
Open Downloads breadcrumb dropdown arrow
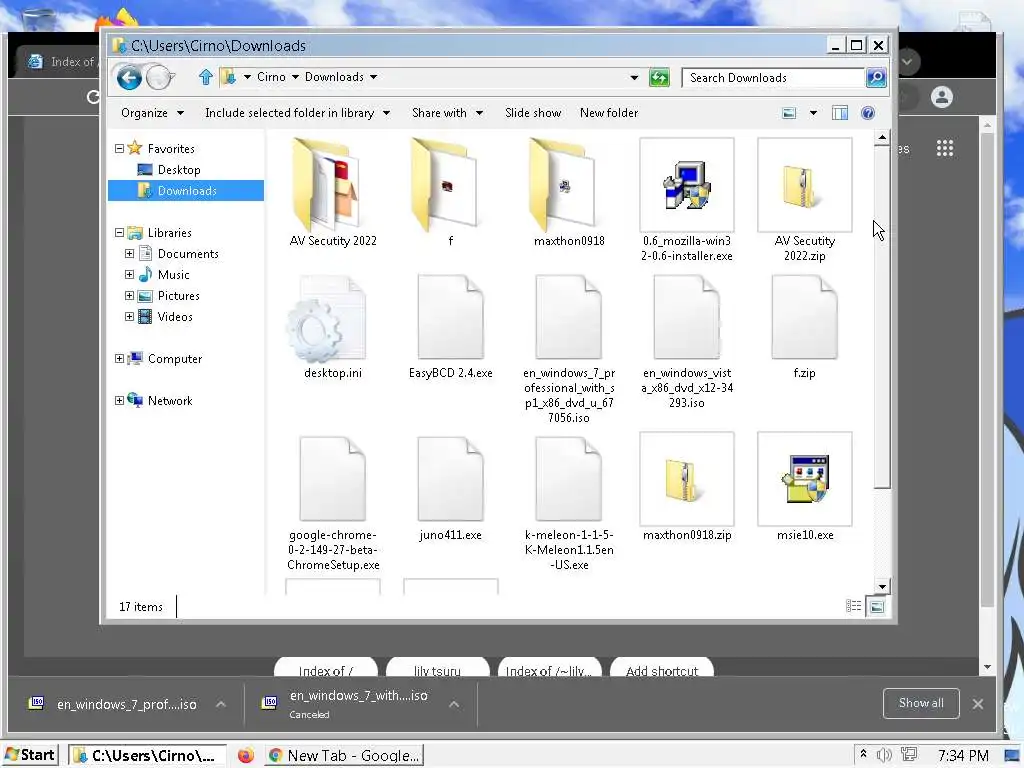coord(374,77)
